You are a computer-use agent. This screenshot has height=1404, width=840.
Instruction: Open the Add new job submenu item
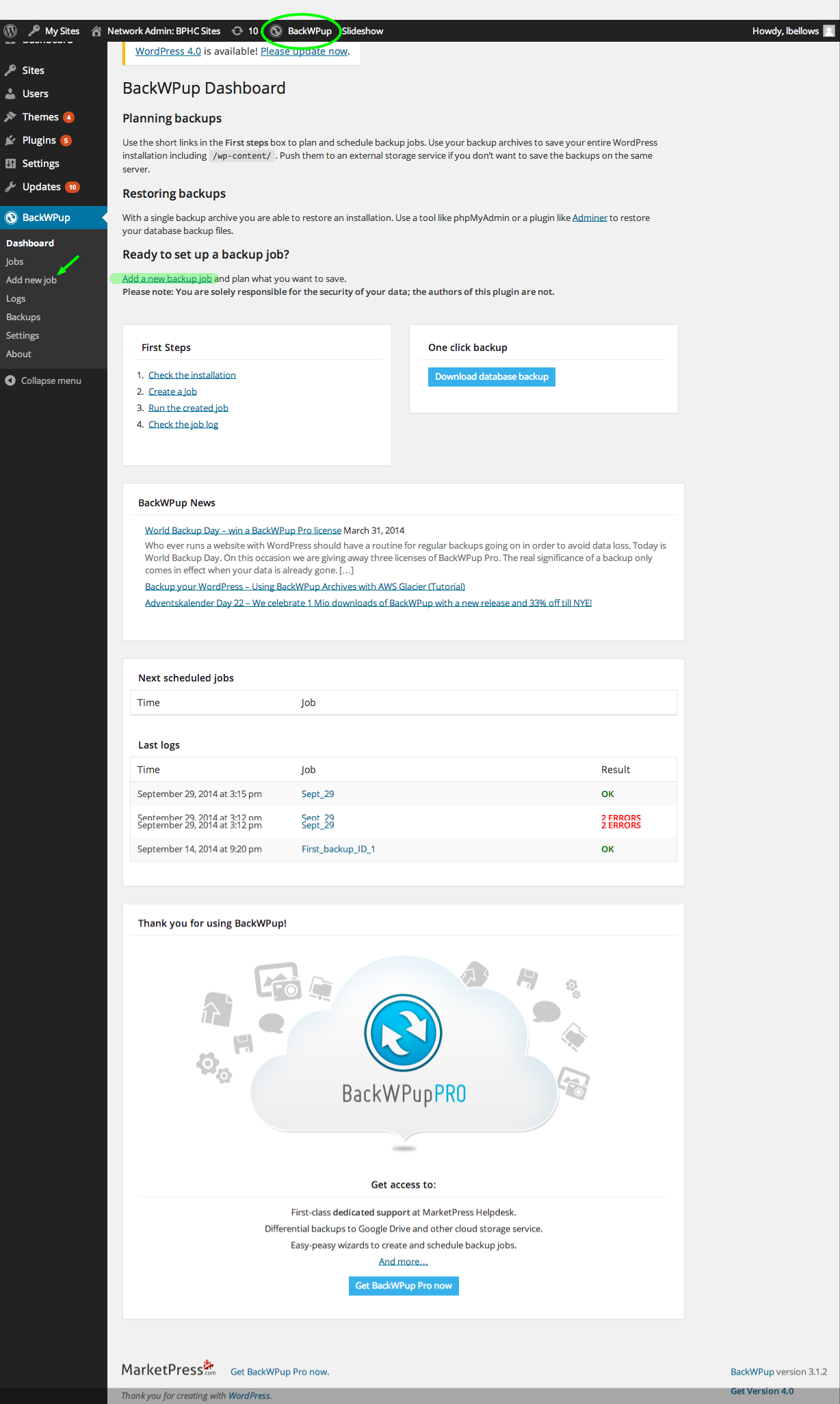[x=31, y=280]
